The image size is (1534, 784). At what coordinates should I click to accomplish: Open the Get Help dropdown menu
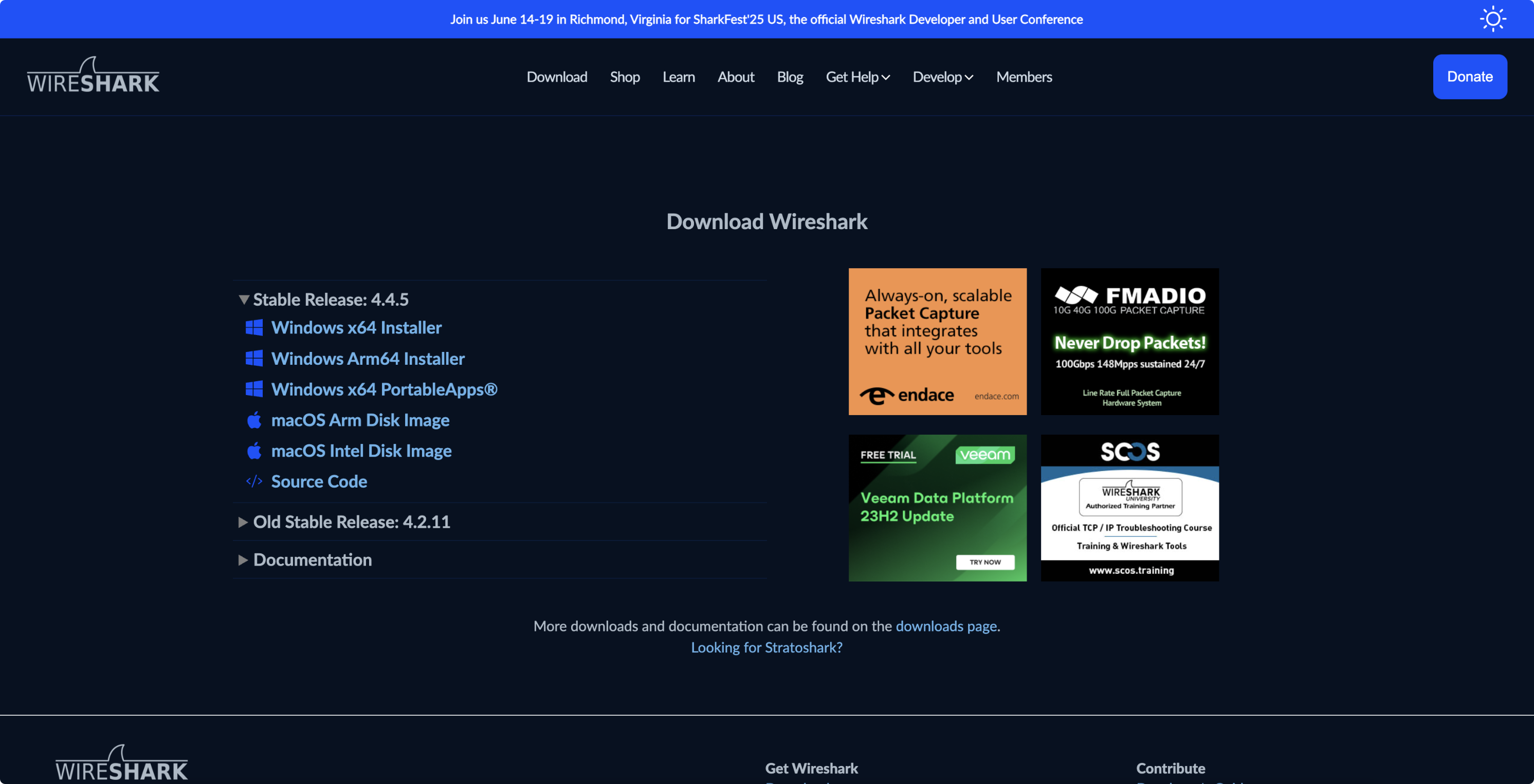click(x=857, y=77)
